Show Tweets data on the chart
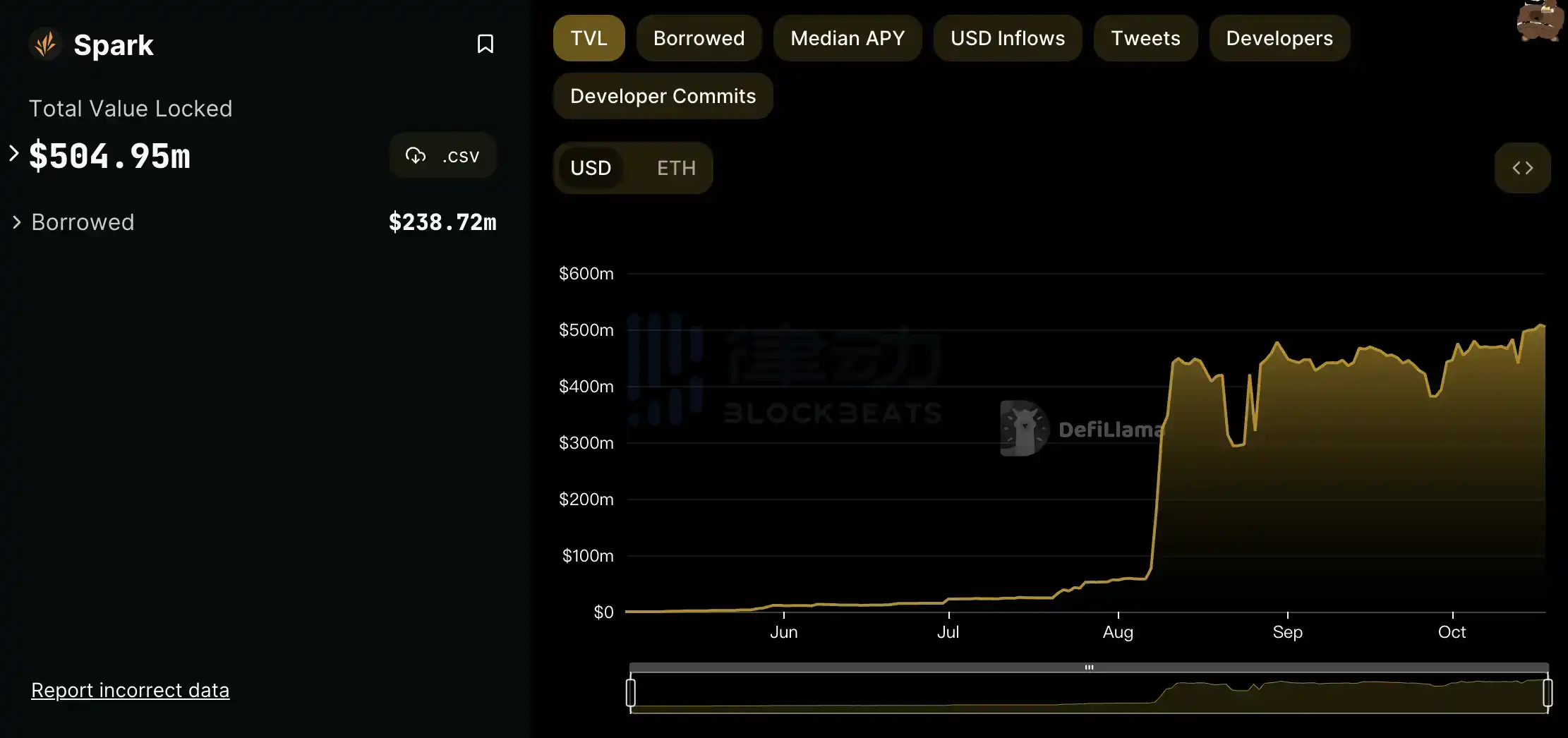 point(1145,38)
